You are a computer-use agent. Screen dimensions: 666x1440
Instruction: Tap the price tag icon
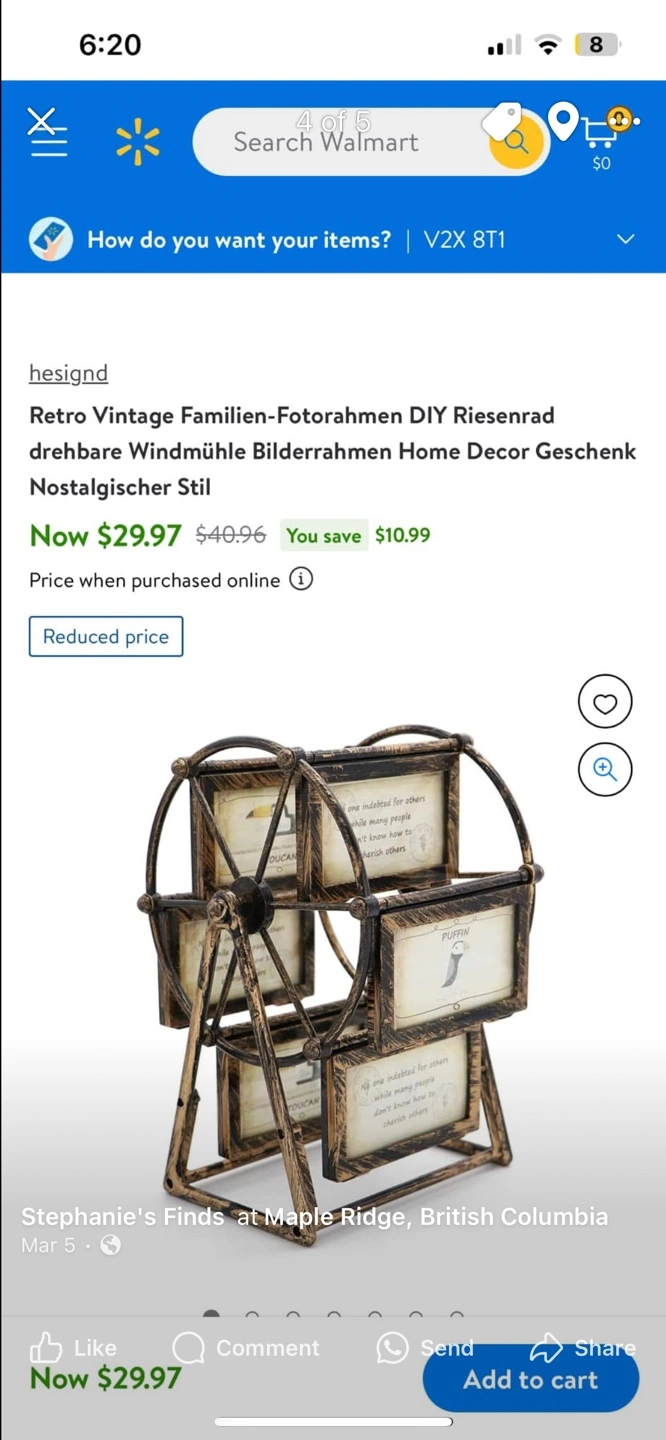tap(502, 122)
